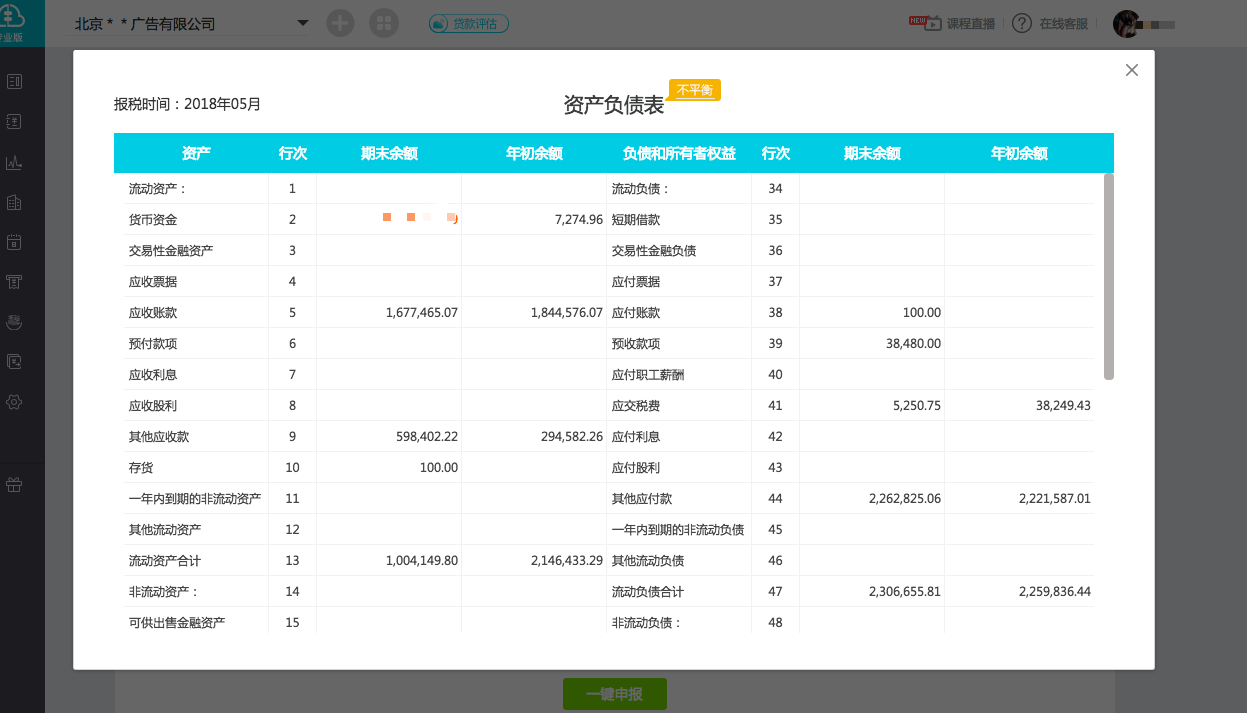Open the calendar icon in sidebar
The width and height of the screenshot is (1247, 713).
(x=14, y=242)
